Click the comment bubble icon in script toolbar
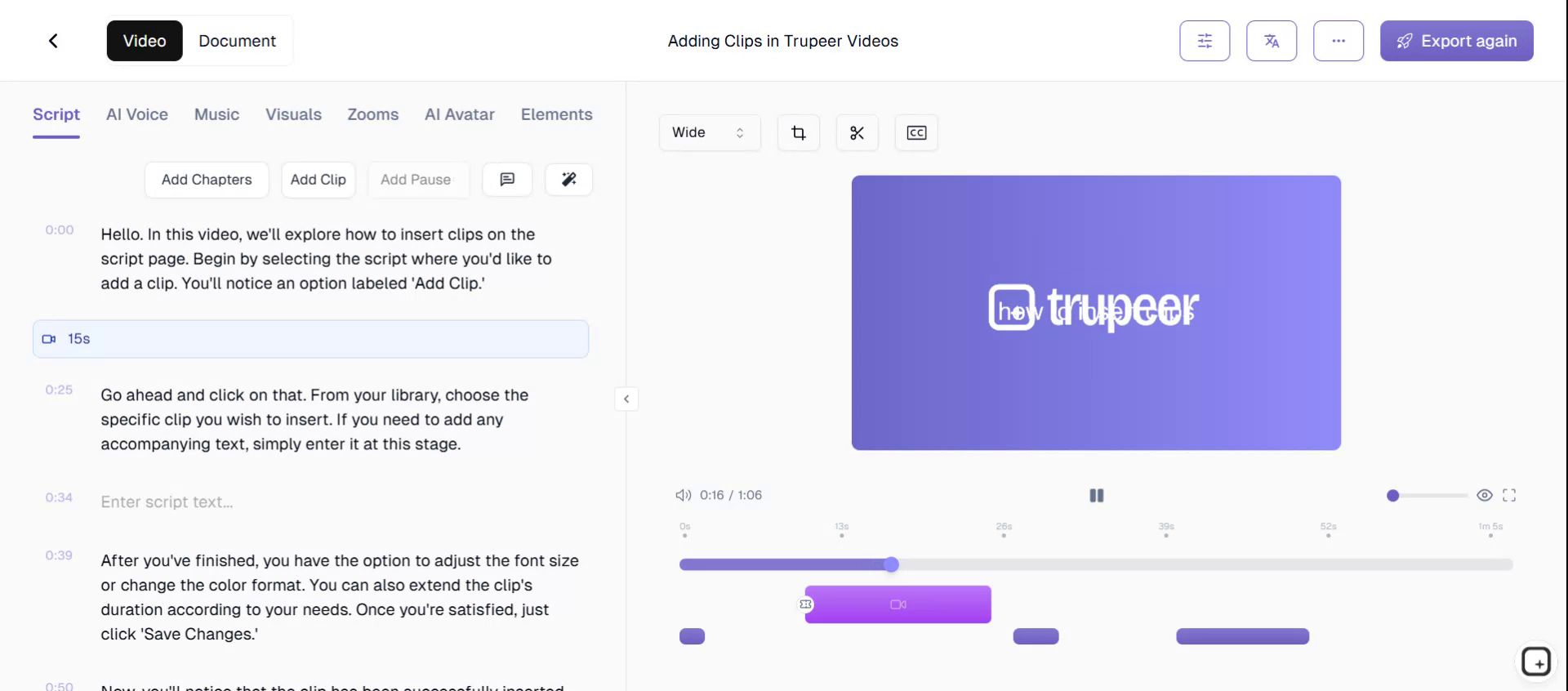Image resolution: width=1568 pixels, height=691 pixels. click(507, 180)
